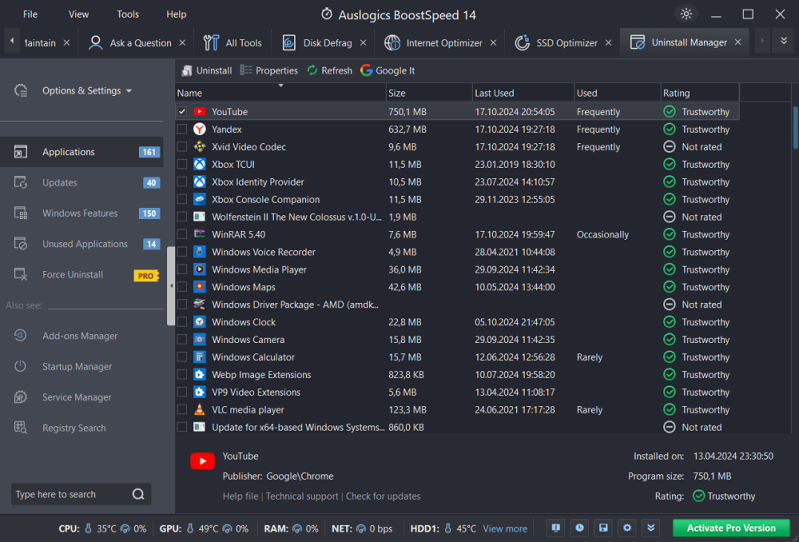Check the VLC media player checkbox
The image size is (799, 542).
182,410
